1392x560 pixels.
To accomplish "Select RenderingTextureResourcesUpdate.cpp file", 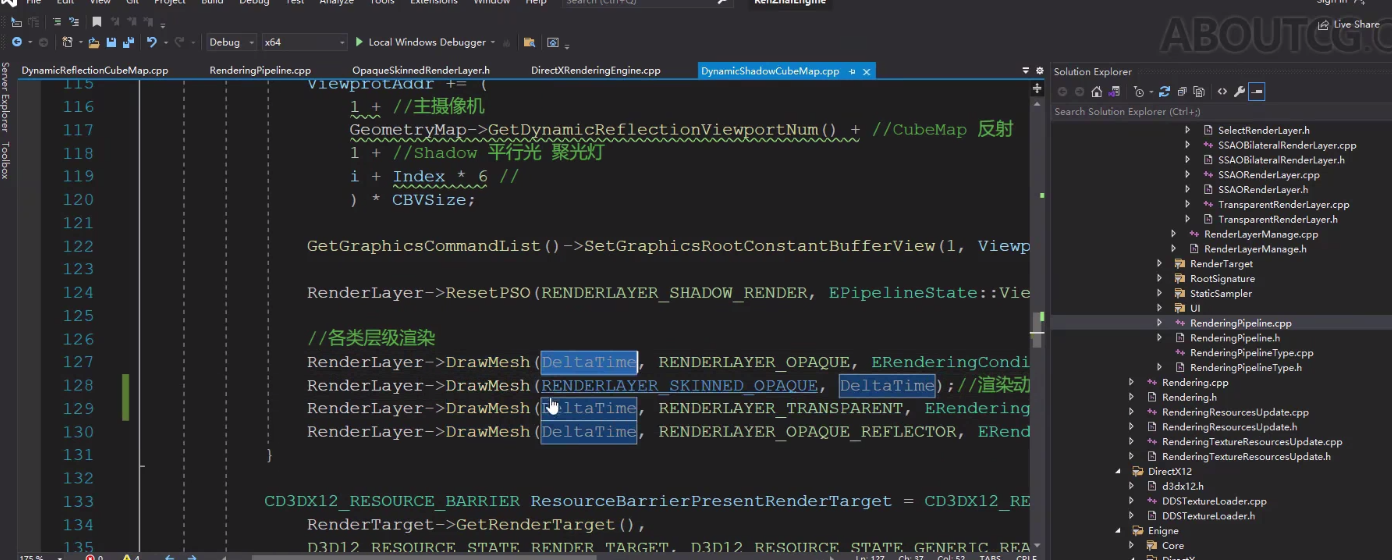I will tap(1251, 442).
